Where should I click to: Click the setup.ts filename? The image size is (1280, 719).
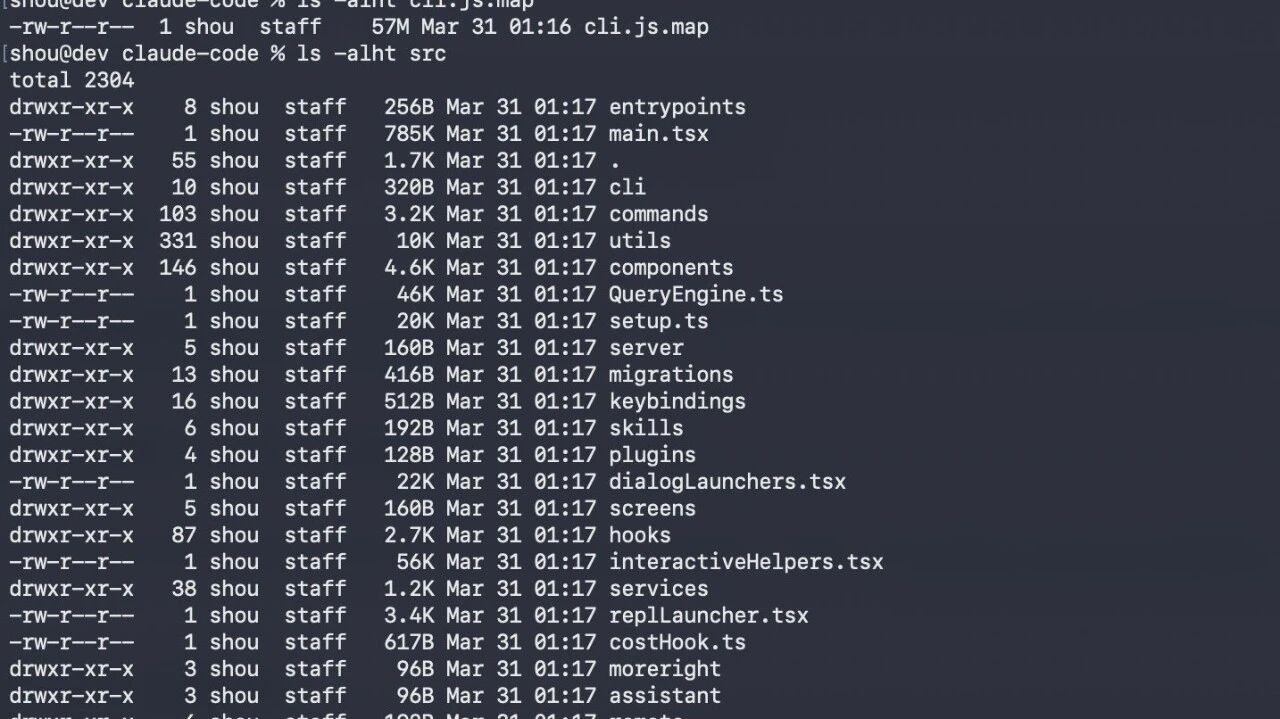[x=658, y=322]
